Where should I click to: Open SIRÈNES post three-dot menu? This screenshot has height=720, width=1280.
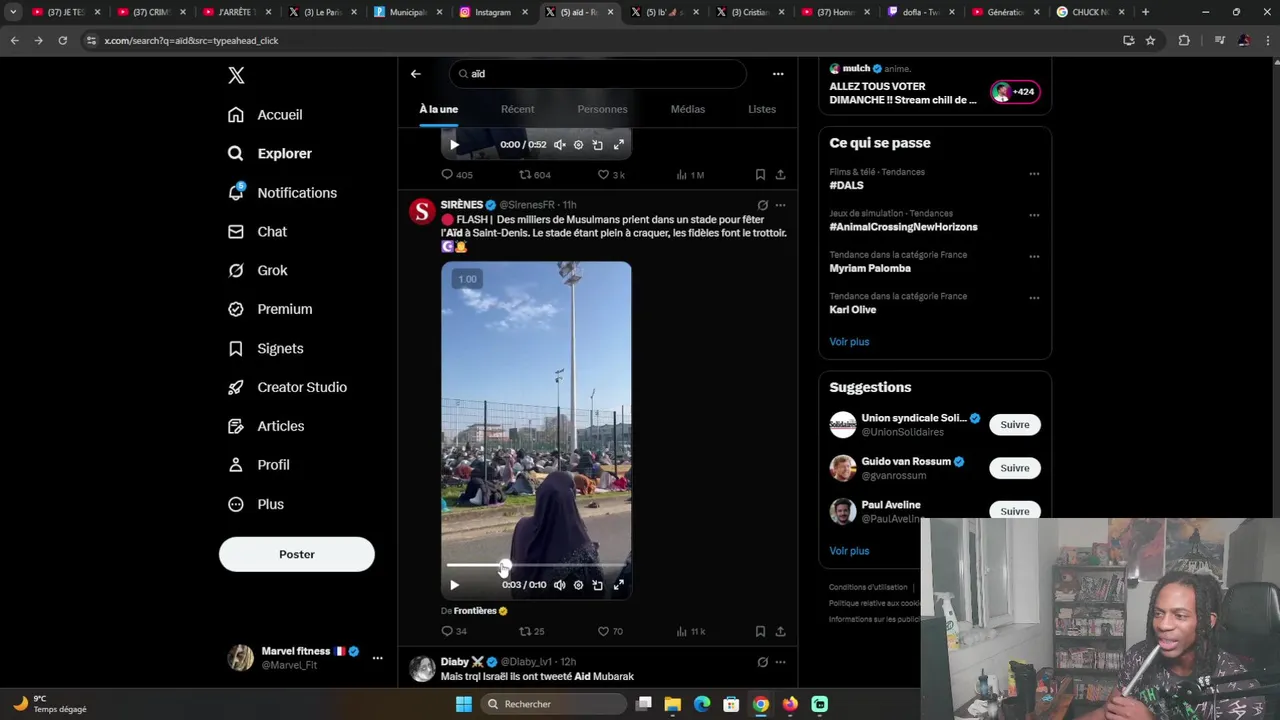[x=780, y=205]
